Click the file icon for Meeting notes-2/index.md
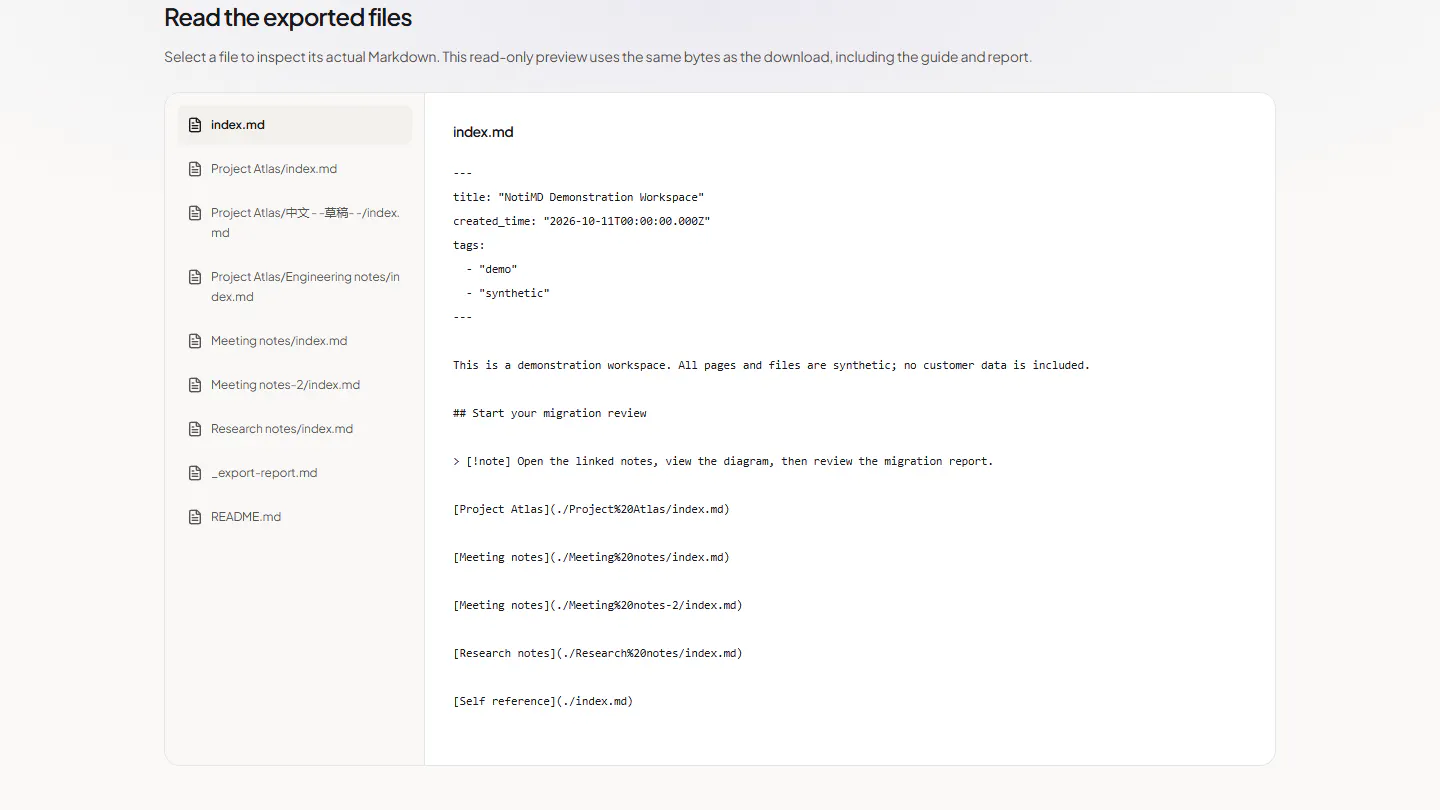The image size is (1440, 810). pyautogui.click(x=195, y=385)
